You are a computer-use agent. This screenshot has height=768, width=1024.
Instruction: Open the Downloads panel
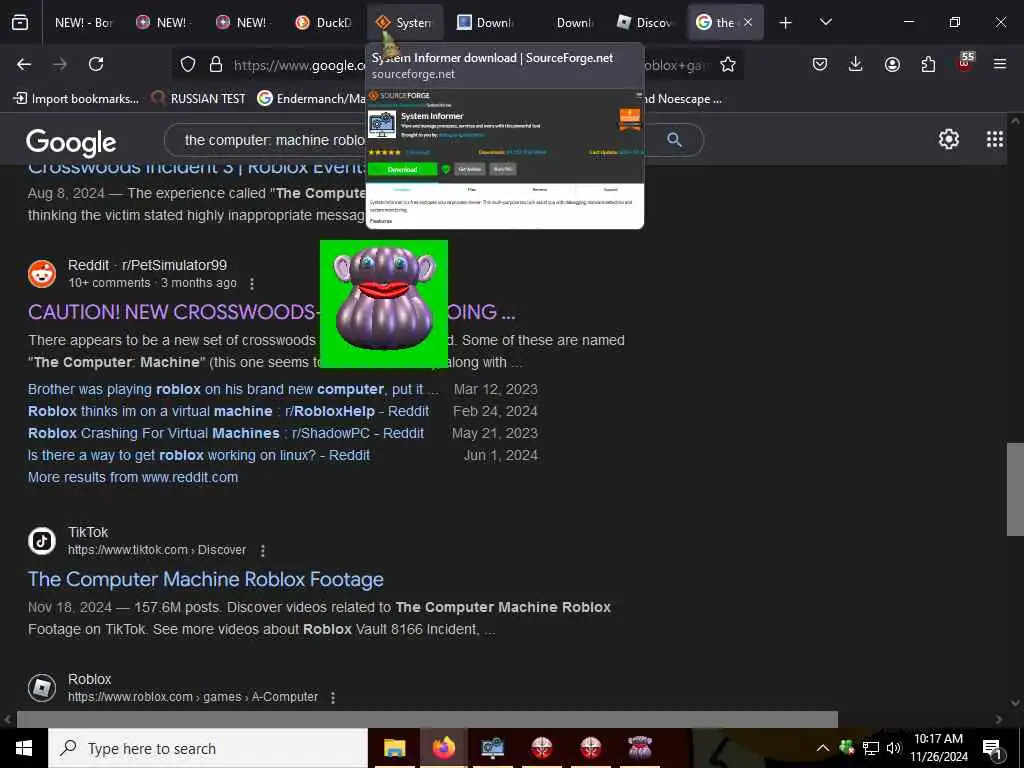[856, 64]
